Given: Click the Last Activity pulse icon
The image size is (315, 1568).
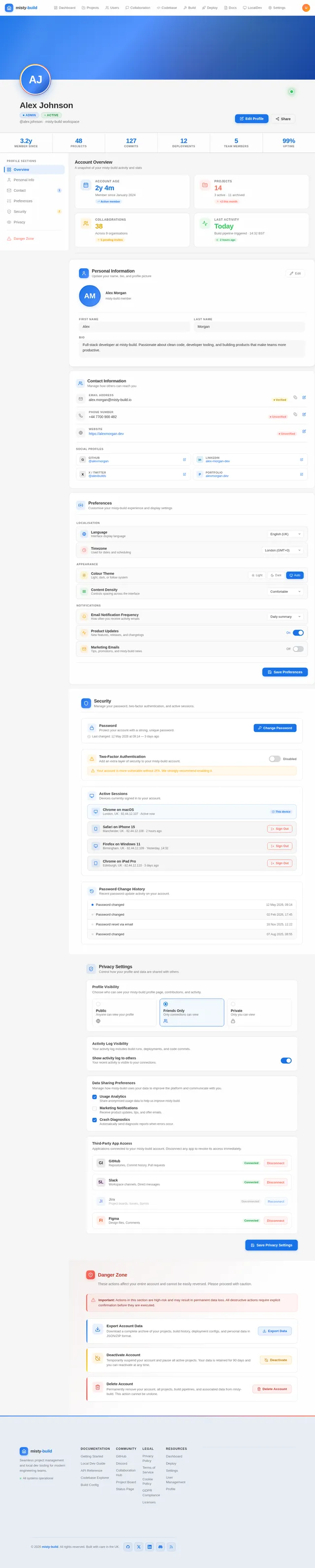Looking at the screenshot, I should (205, 223).
